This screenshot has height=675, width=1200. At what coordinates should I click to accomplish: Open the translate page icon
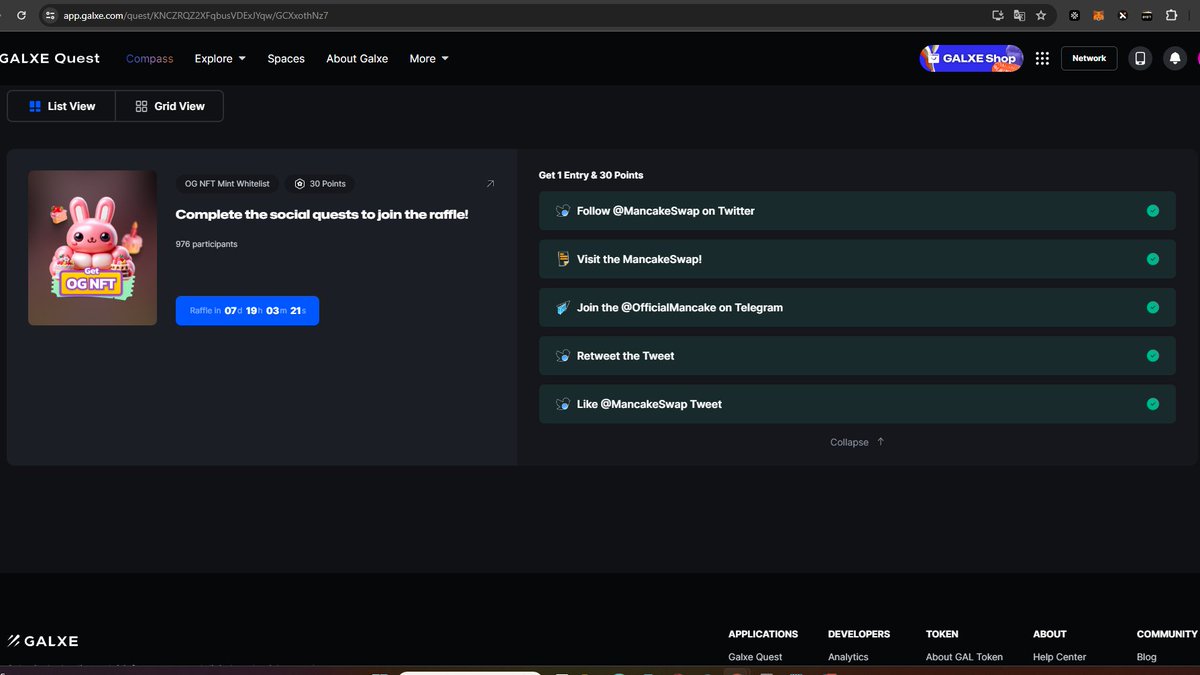tap(1019, 15)
